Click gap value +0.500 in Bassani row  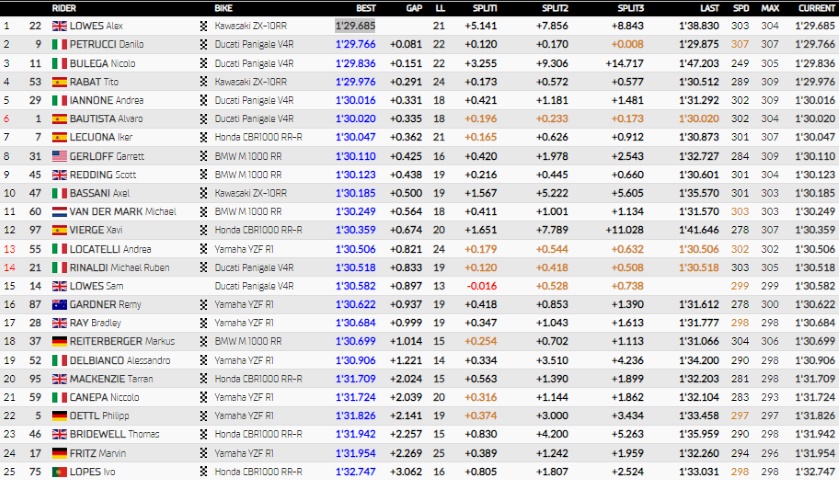pyautogui.click(x=406, y=193)
